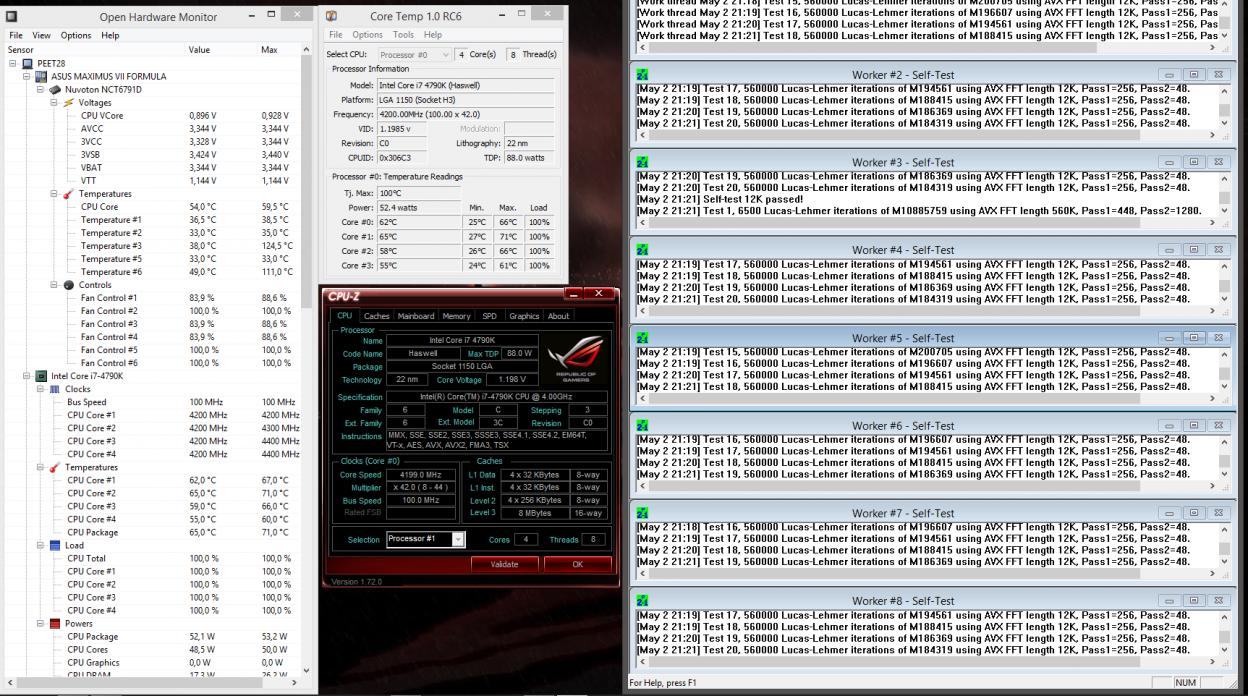
Task: Collapse the Clocks group
Action: point(41,389)
